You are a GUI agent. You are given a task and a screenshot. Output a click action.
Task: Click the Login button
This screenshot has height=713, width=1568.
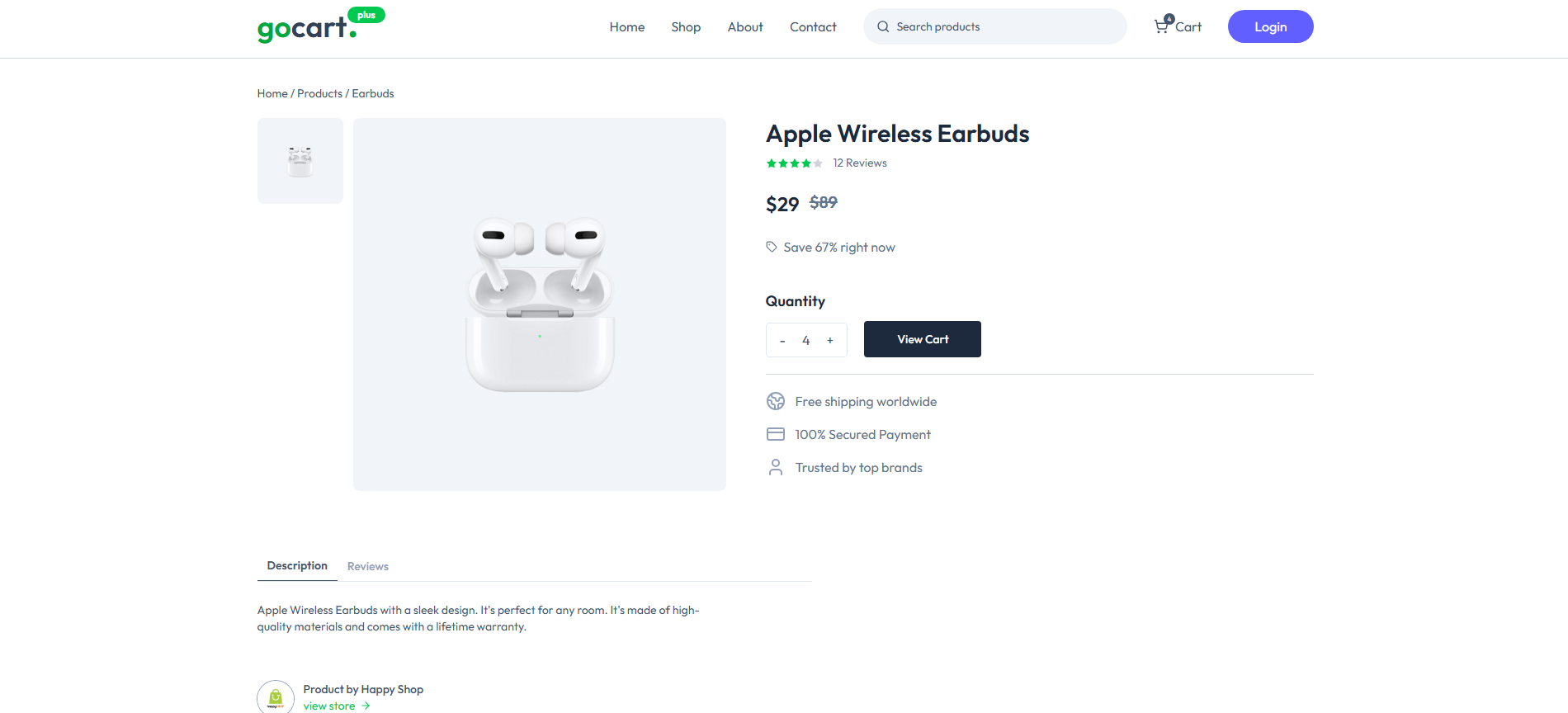1270,26
